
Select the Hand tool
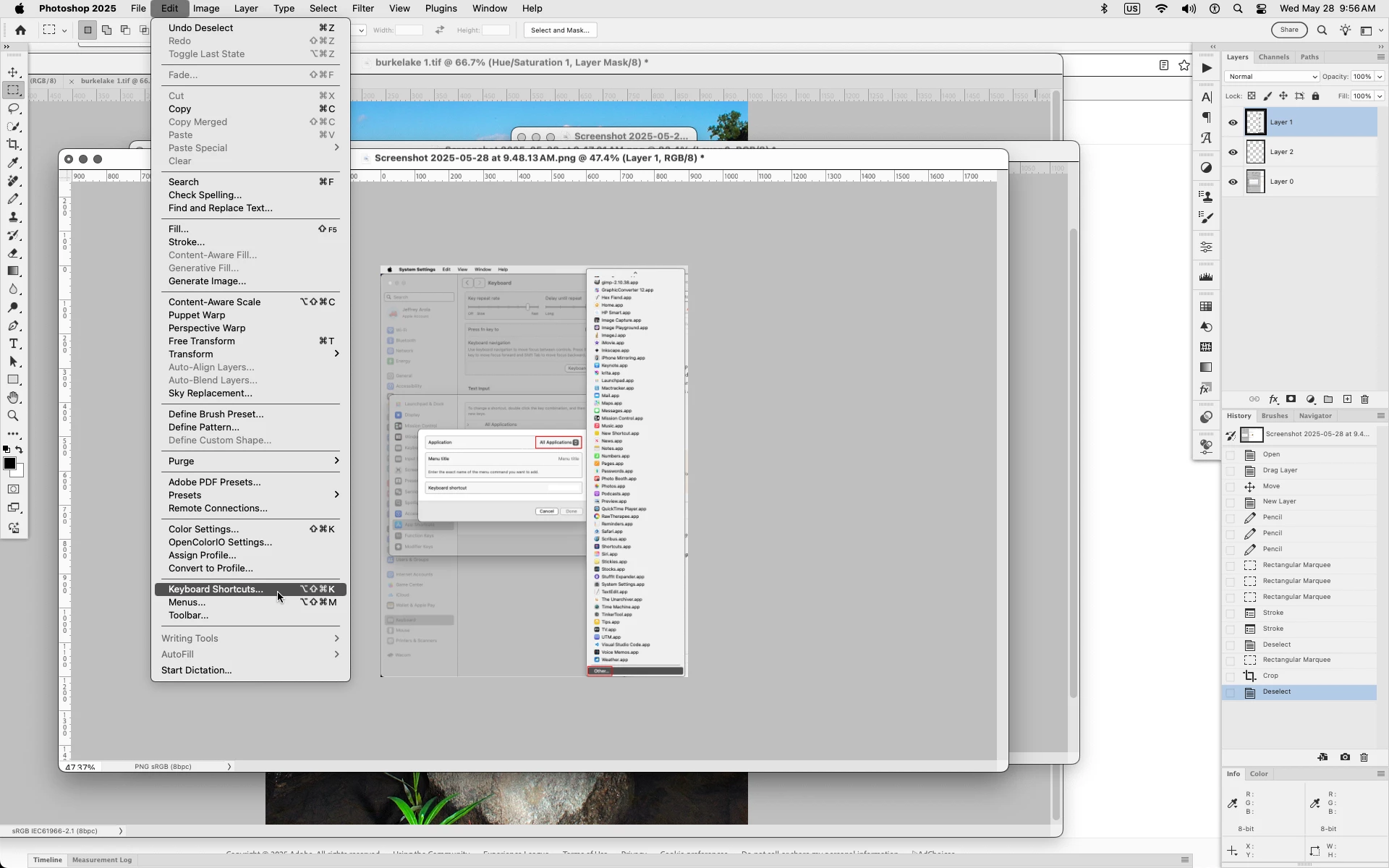click(x=13, y=398)
